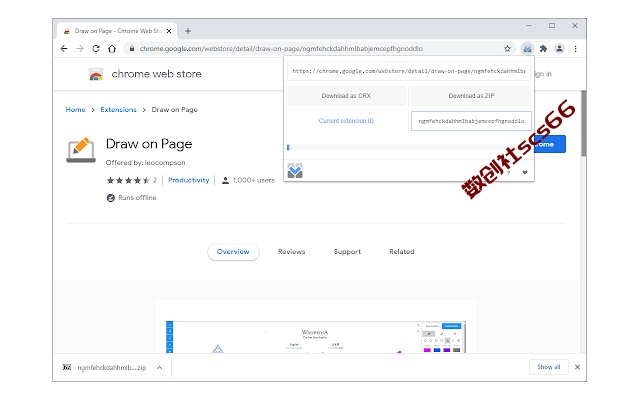This screenshot has height=400, width=640.
Task: Open the Chrome three-dot menu
Action: point(576,49)
